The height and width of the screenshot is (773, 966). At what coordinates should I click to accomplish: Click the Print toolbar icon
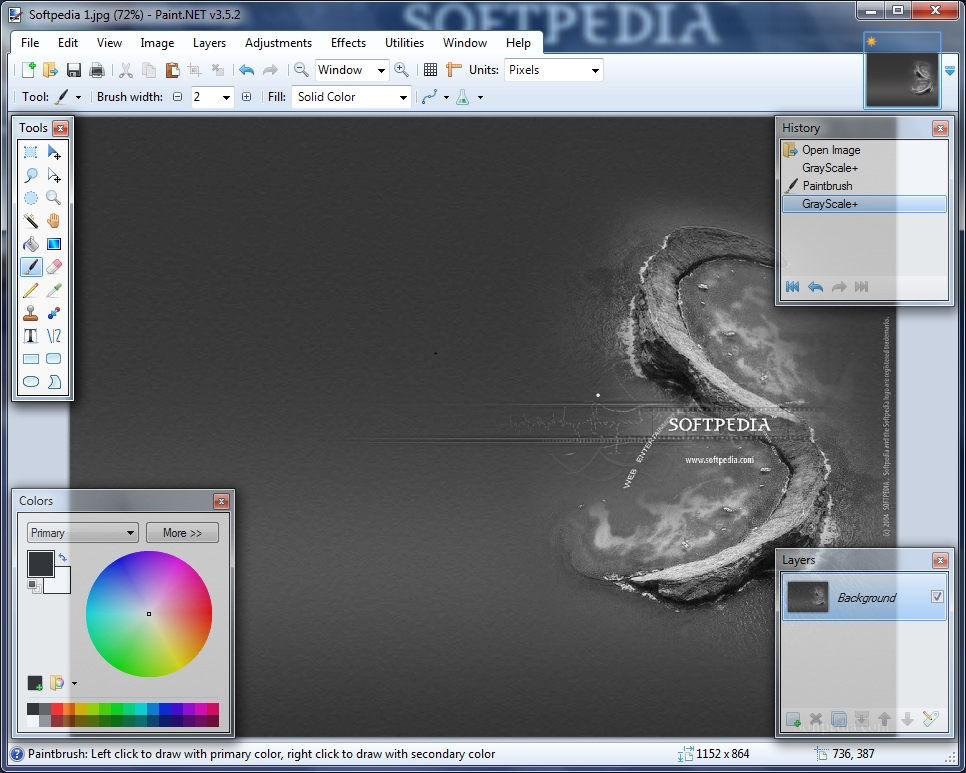click(x=97, y=70)
